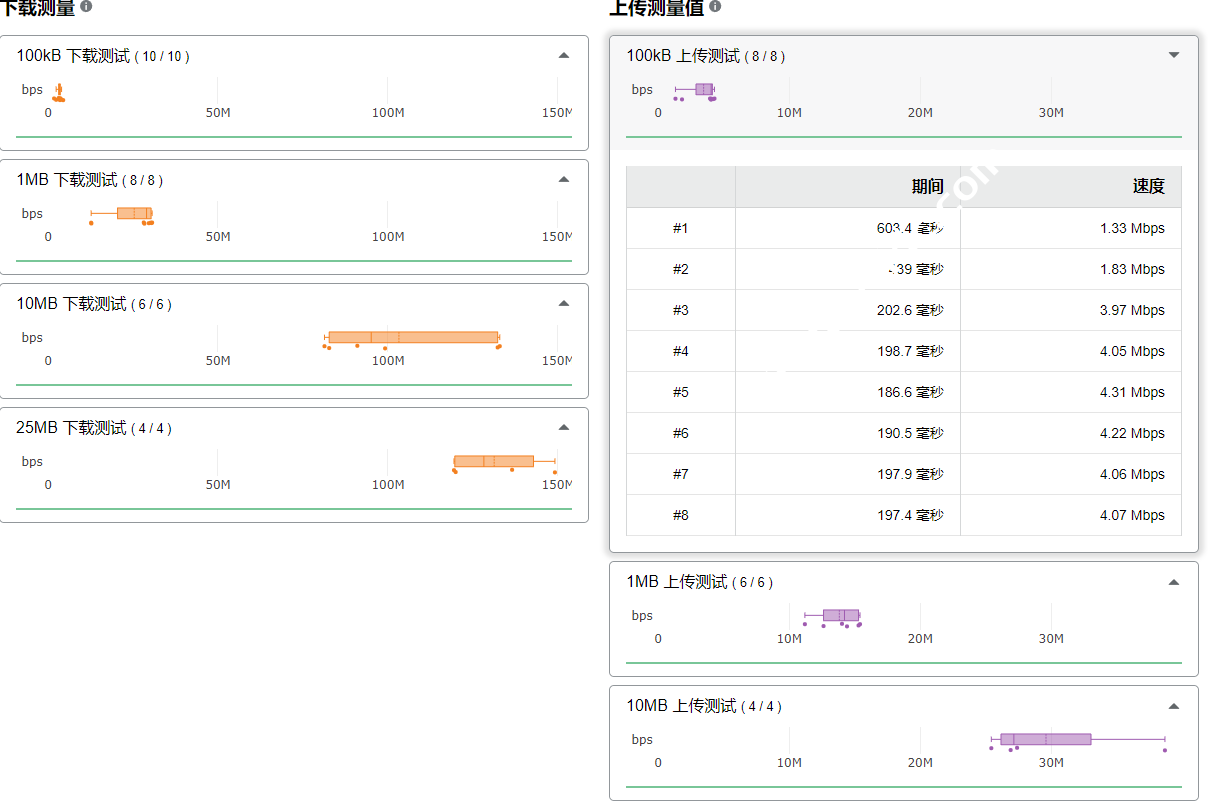The image size is (1208, 806).
Task: Click info icon beside 上传测量值 heading
Action: point(715,6)
